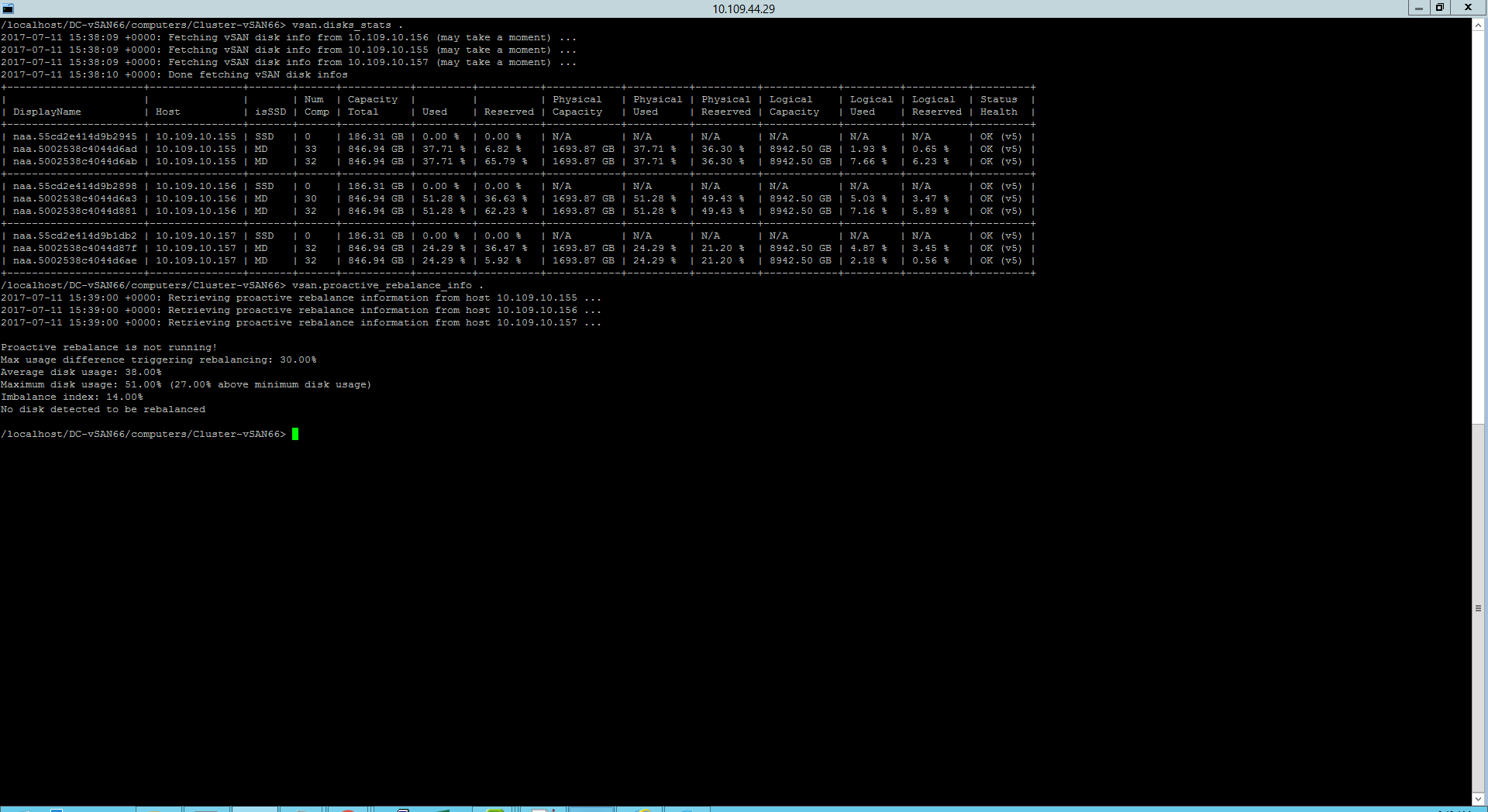
Task: Restore down the terminal window
Action: (x=1440, y=8)
